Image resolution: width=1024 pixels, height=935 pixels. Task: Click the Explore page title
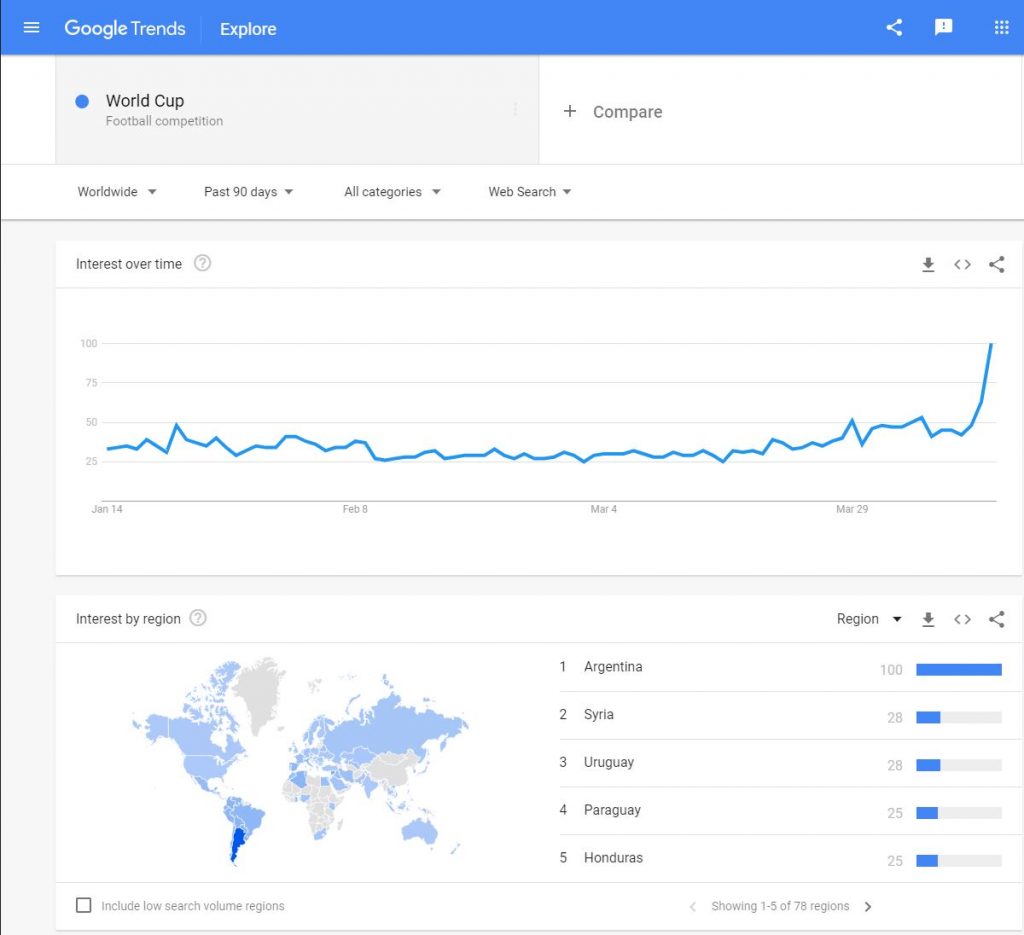click(248, 29)
